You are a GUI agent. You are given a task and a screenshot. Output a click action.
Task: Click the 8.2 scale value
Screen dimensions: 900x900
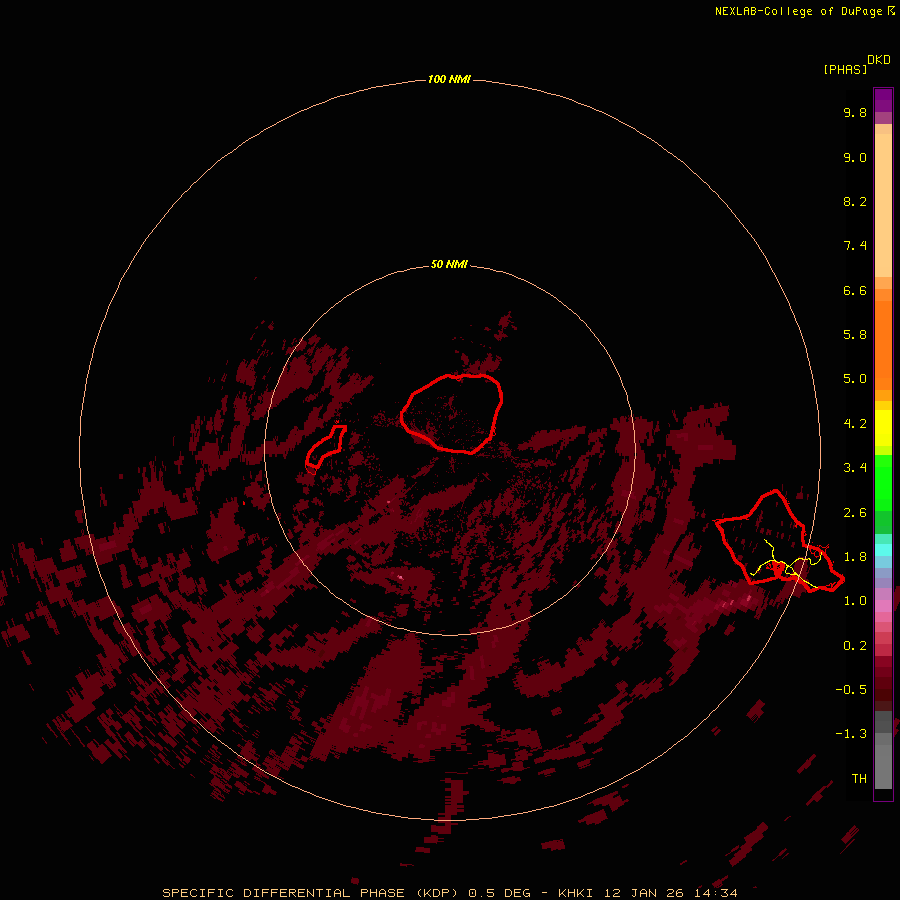point(855,201)
